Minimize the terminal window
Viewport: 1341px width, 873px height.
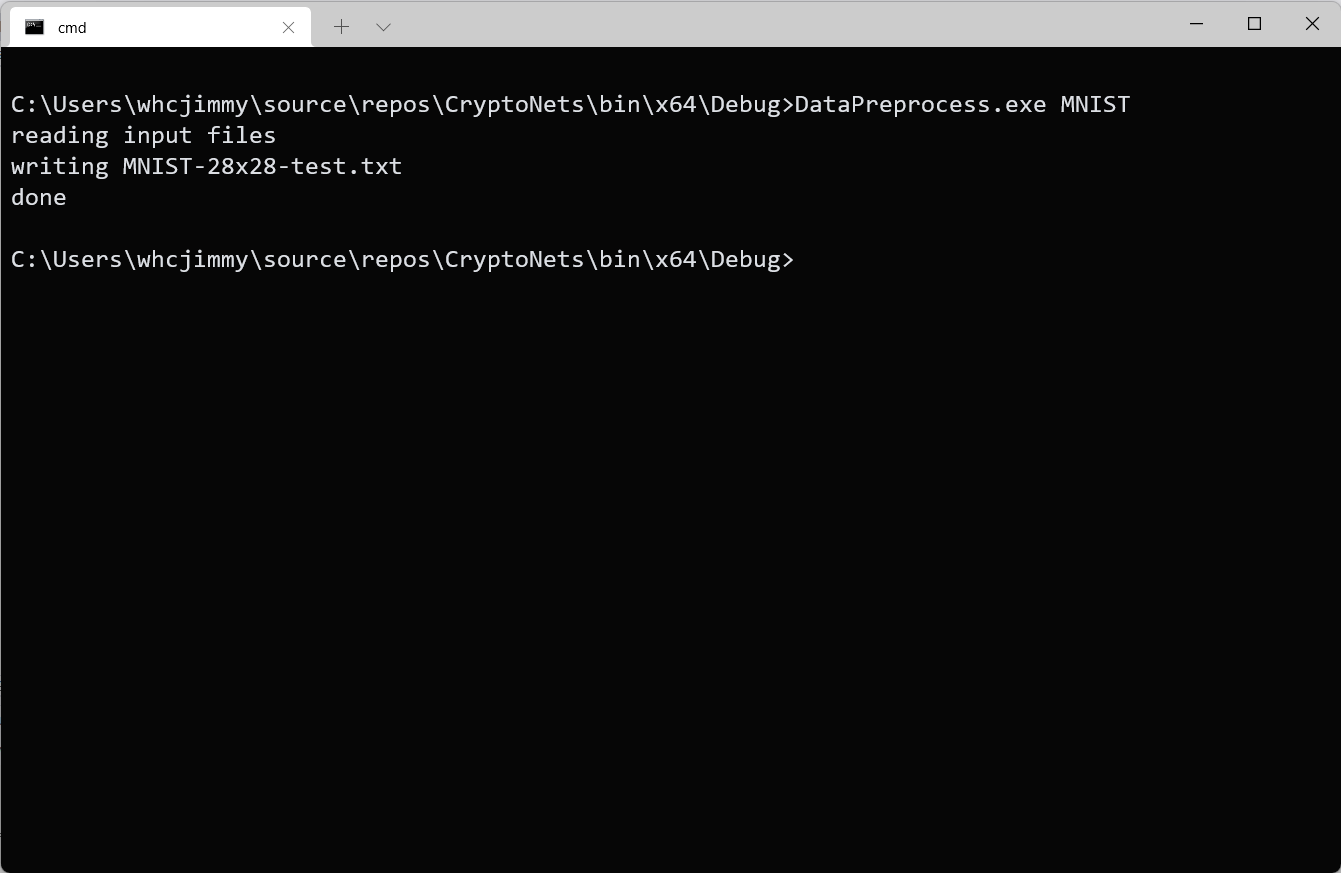[1196, 24]
